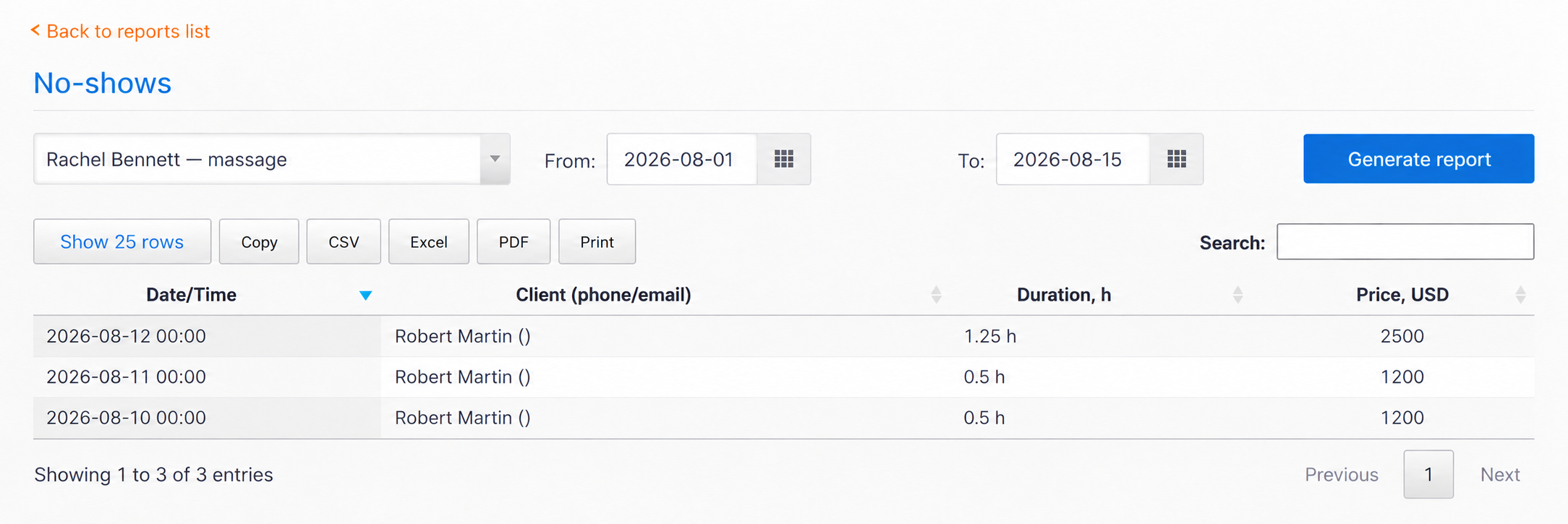Viewport: 1568px width, 524px height.
Task: Select the 2026-08-12 Robert Martin row
Action: click(x=783, y=336)
